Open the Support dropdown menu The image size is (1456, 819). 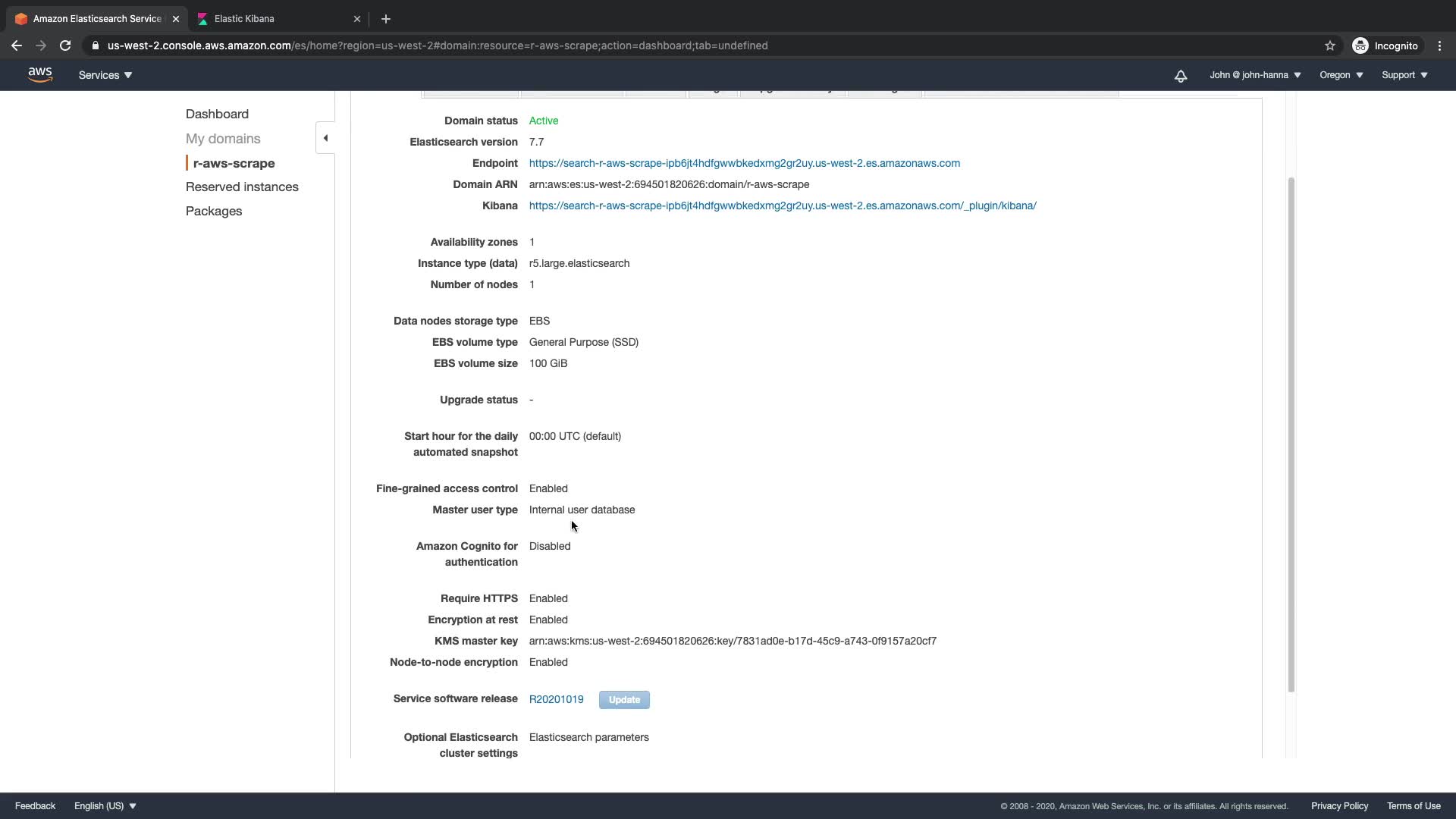pos(1404,75)
